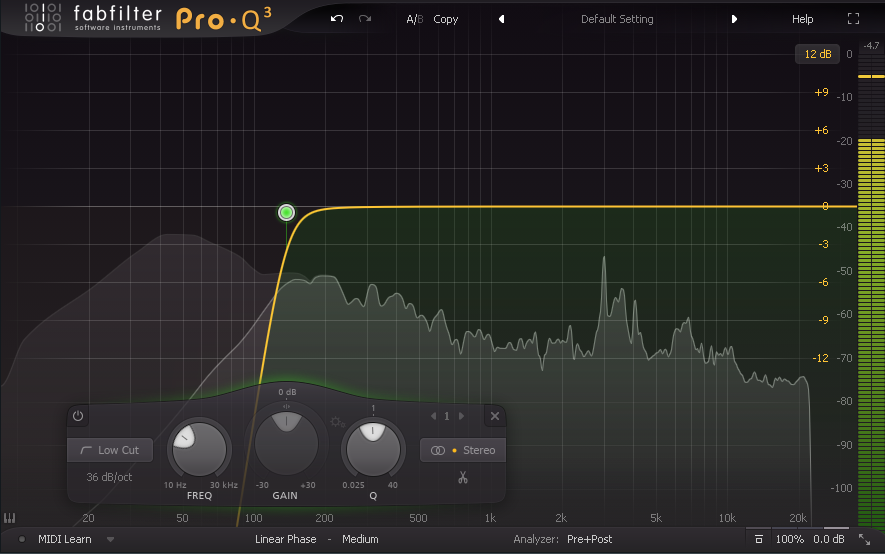
Task: Click the -4.7 peak level readout
Action: pos(871,46)
